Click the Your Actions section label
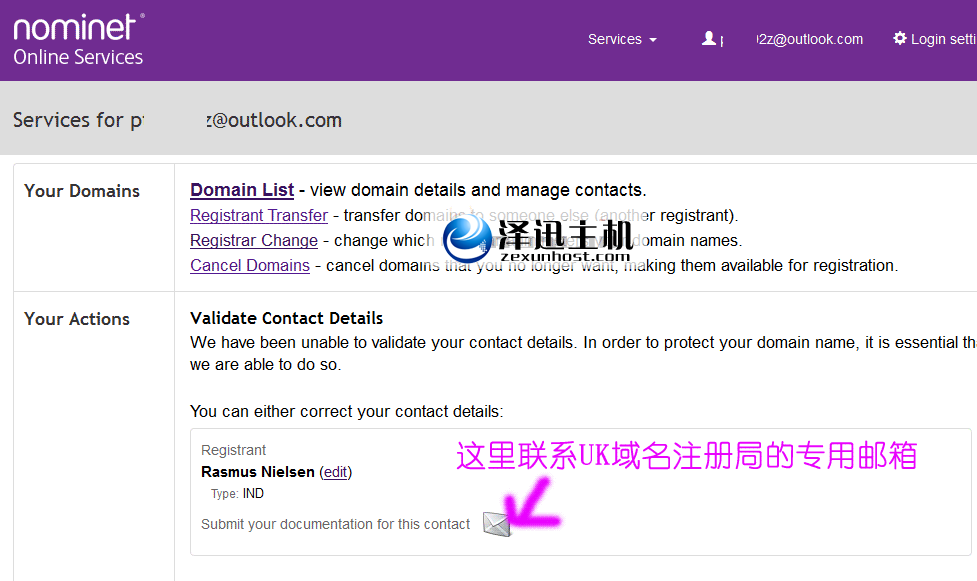This screenshot has width=977, height=581. (x=77, y=319)
